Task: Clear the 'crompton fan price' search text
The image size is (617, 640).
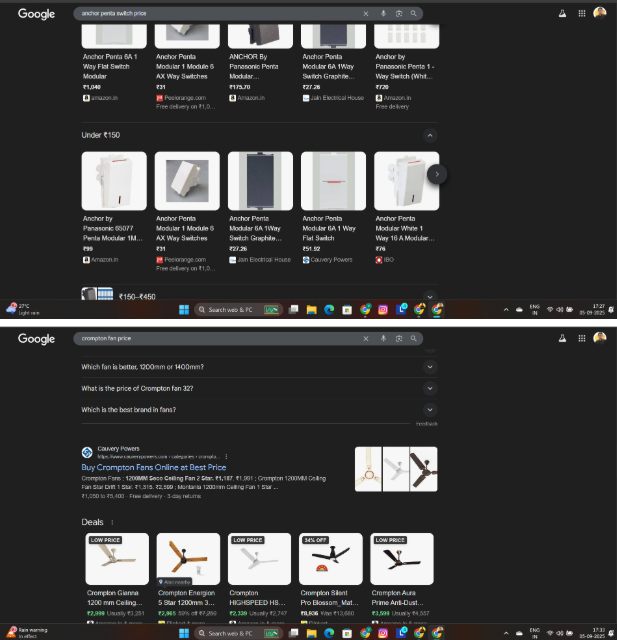Action: tap(366, 338)
